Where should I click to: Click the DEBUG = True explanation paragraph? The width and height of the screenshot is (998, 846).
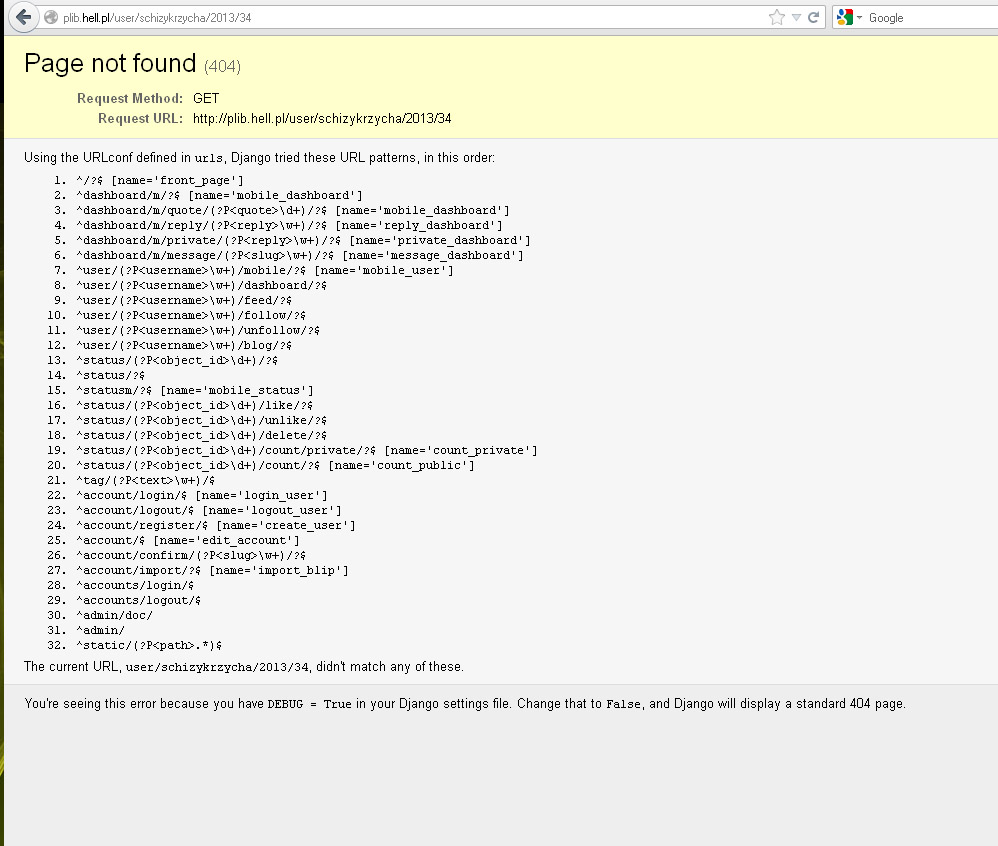[465, 703]
